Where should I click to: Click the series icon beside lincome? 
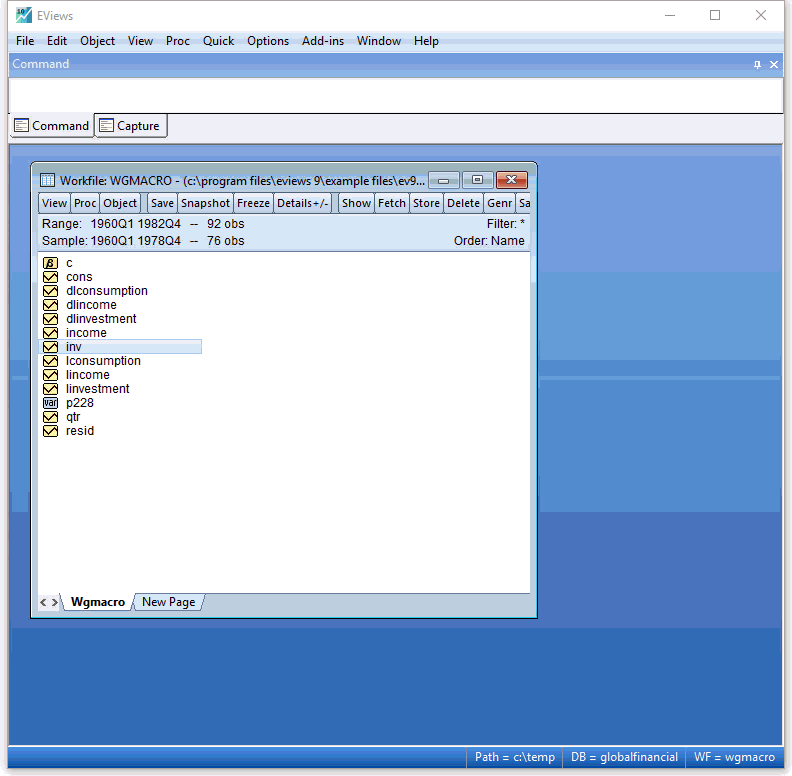pos(50,375)
